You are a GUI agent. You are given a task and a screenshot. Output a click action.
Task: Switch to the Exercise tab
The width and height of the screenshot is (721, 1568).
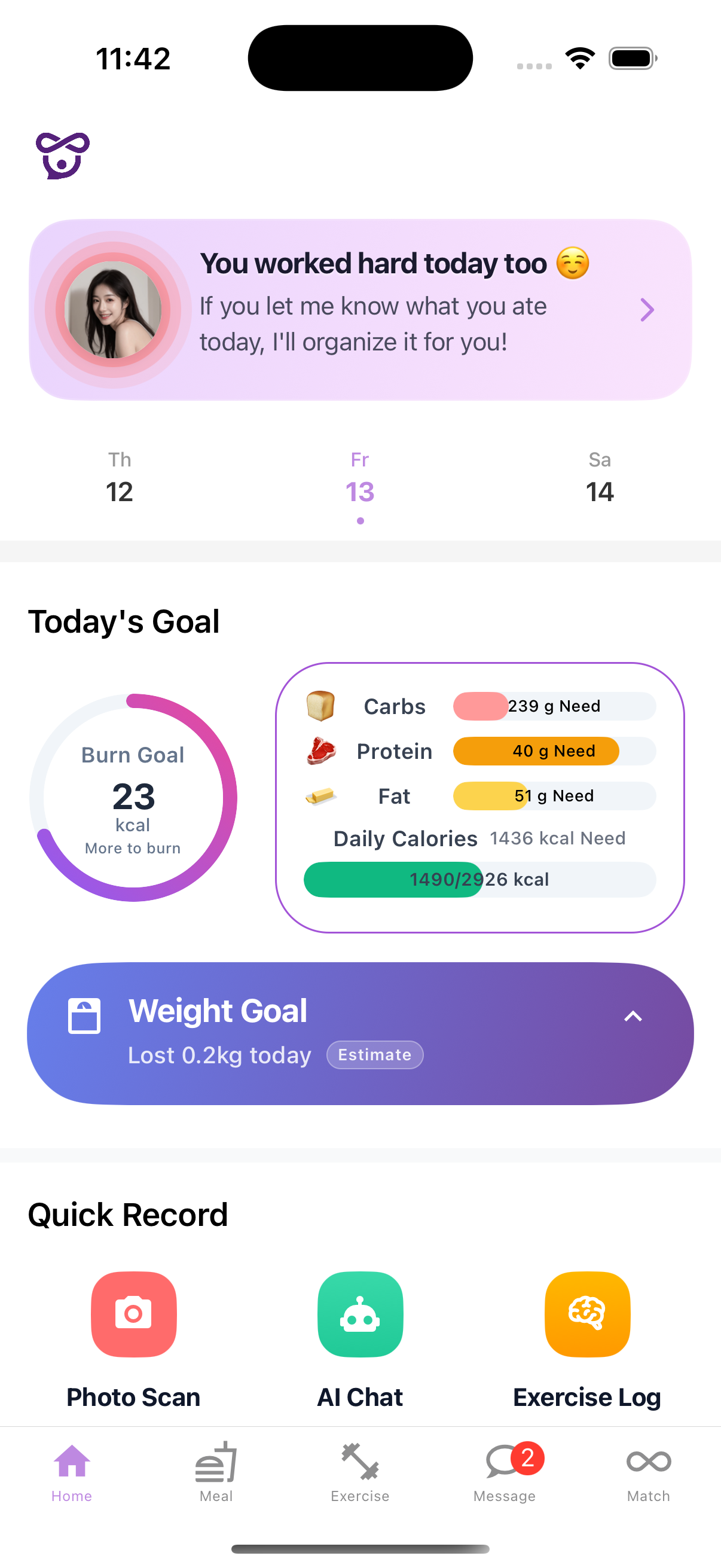pos(360,1472)
